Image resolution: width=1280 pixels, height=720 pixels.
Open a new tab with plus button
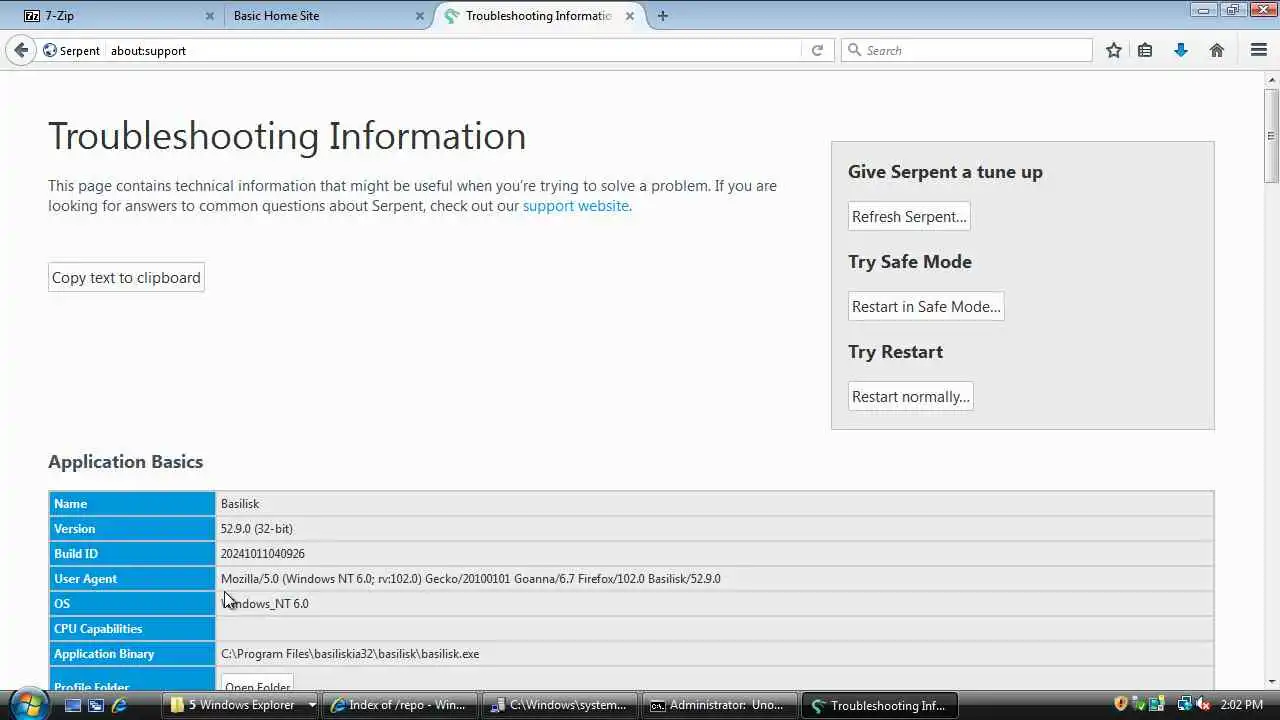pos(663,16)
